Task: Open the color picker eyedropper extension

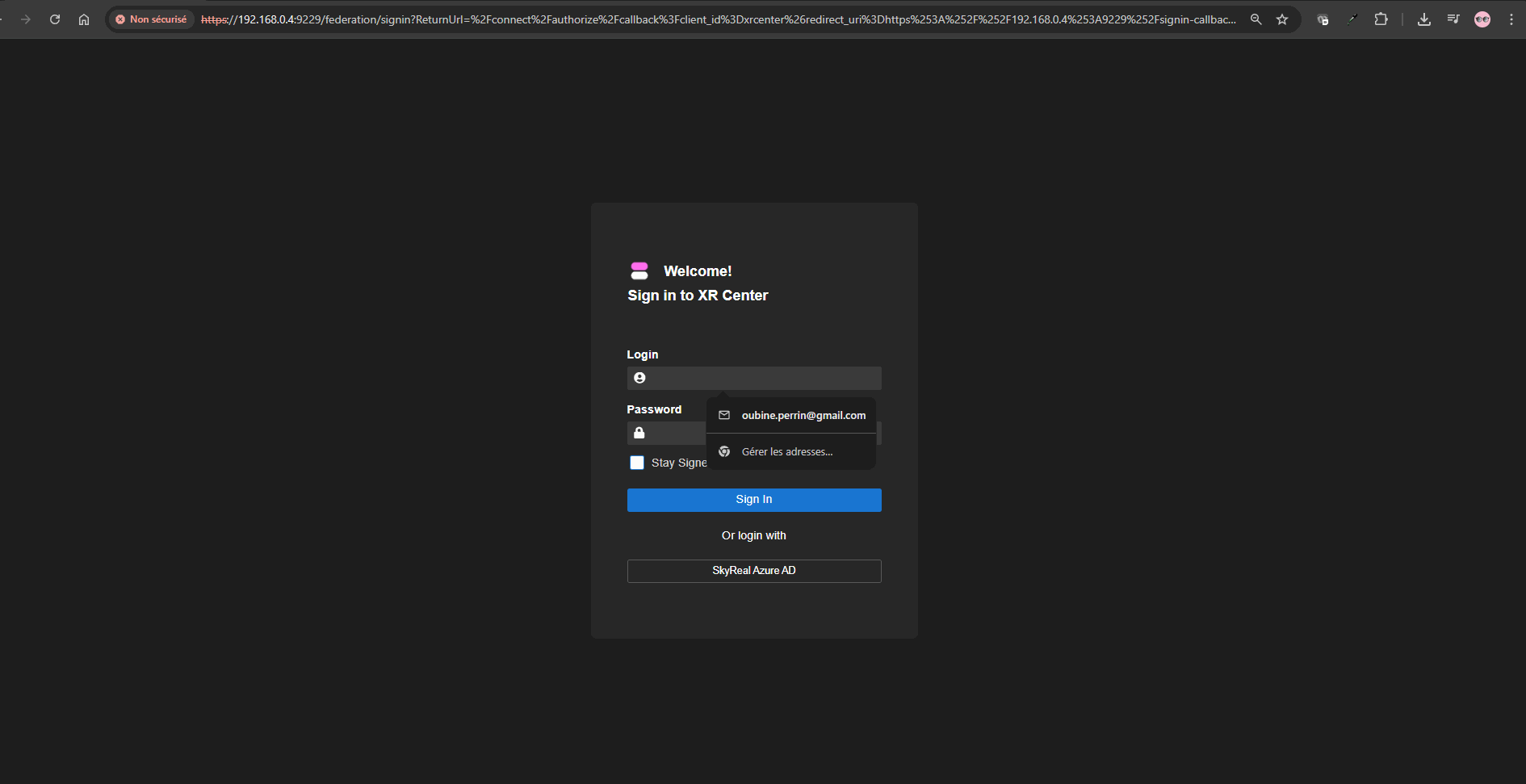Action: tap(1352, 19)
